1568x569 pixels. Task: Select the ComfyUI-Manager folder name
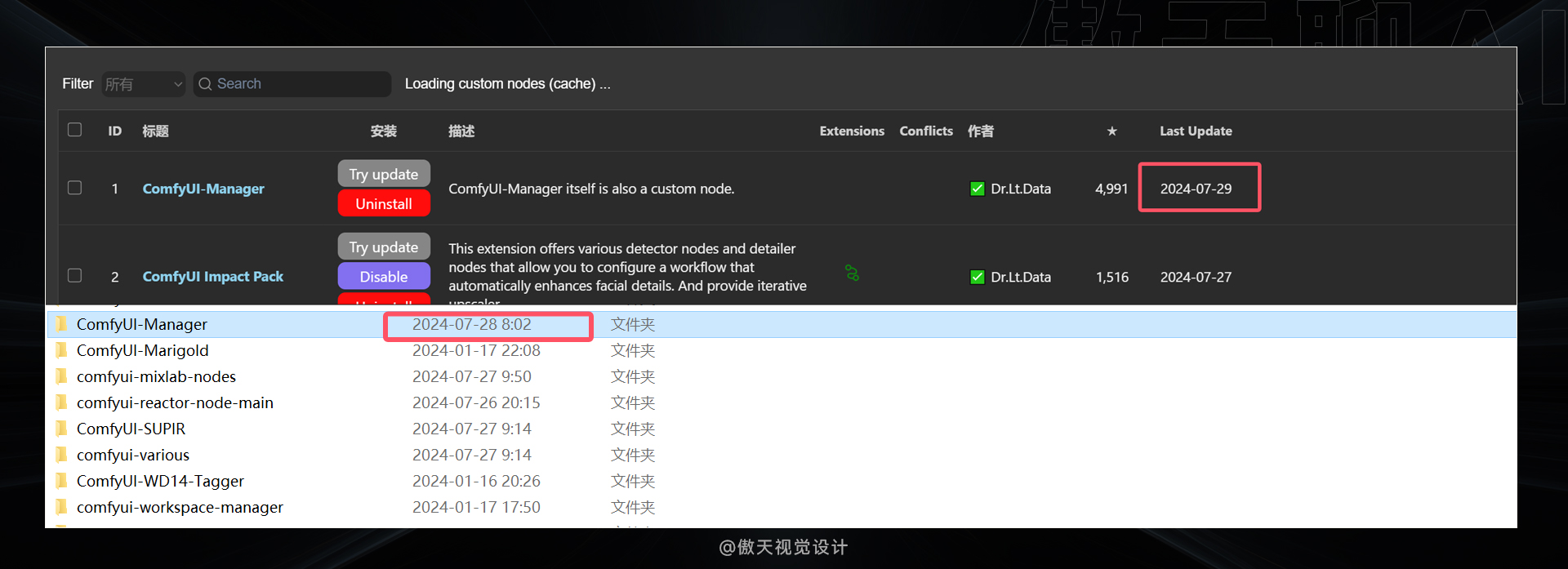pyautogui.click(x=142, y=324)
